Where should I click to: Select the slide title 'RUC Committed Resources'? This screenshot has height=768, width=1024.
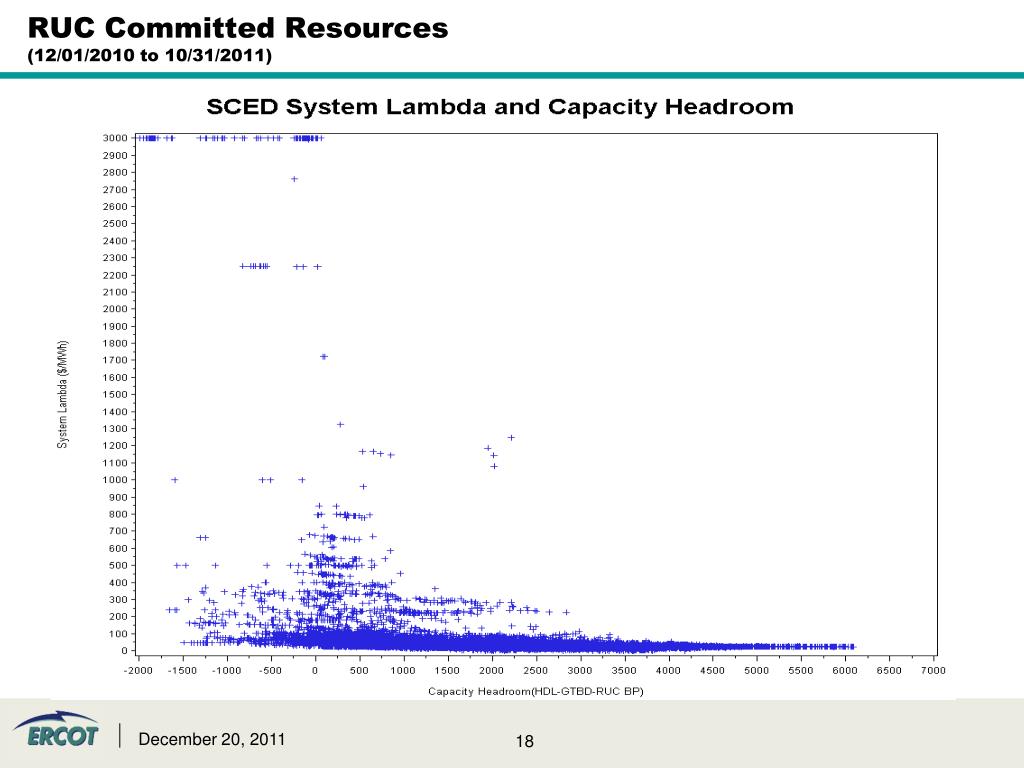(238, 28)
